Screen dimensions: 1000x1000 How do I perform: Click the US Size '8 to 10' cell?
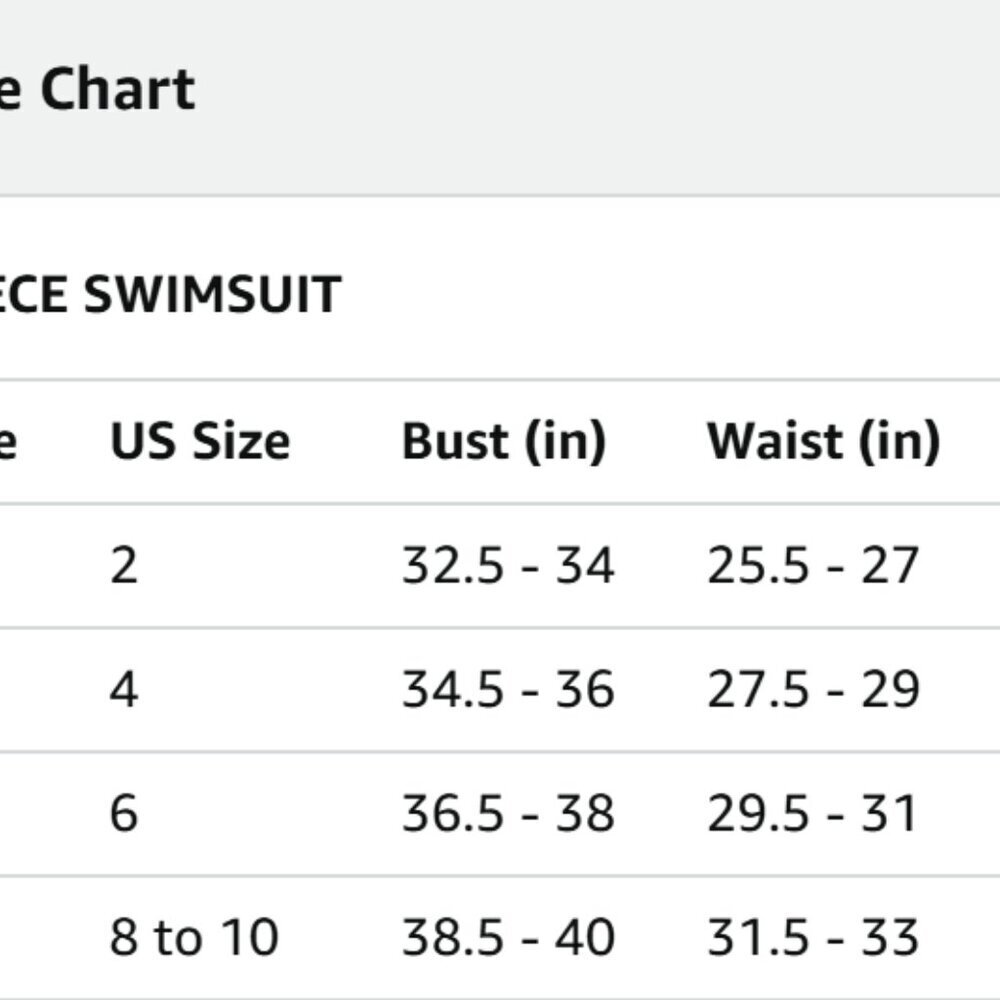194,937
